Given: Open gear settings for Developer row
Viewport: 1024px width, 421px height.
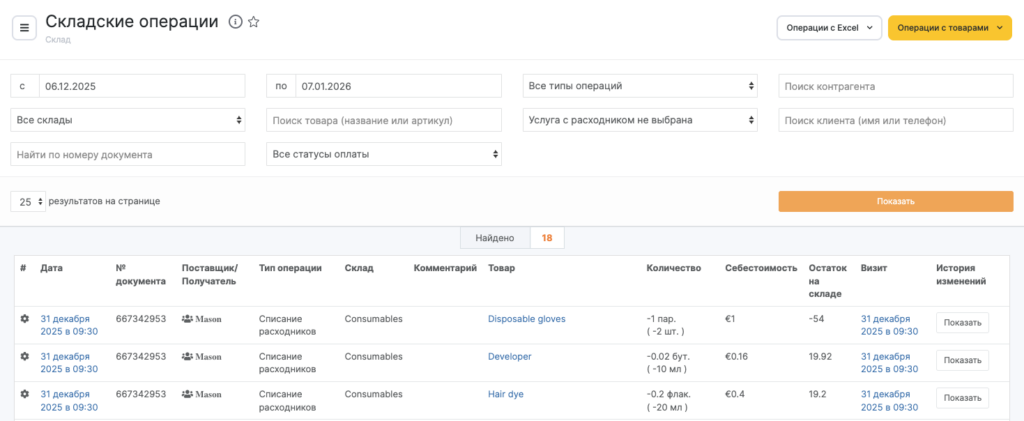Looking at the screenshot, I should tap(25, 356).
